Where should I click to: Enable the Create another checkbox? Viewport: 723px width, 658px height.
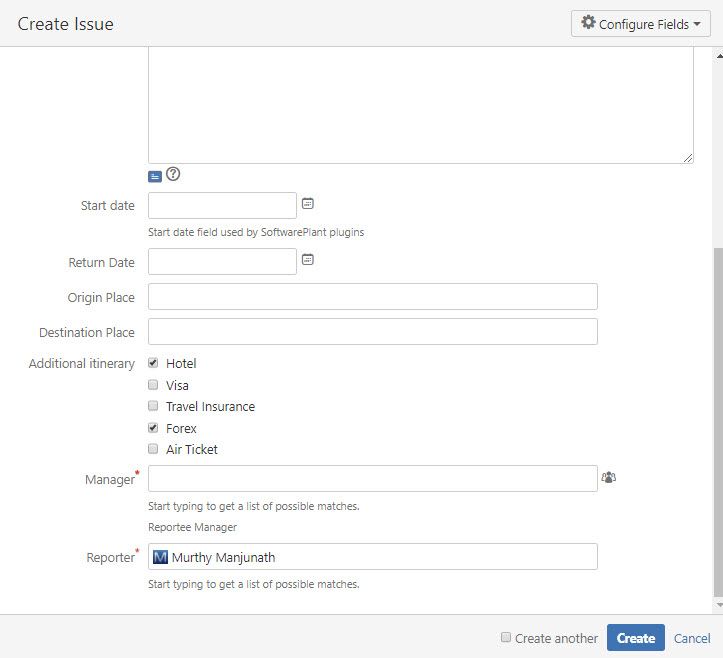click(x=506, y=637)
